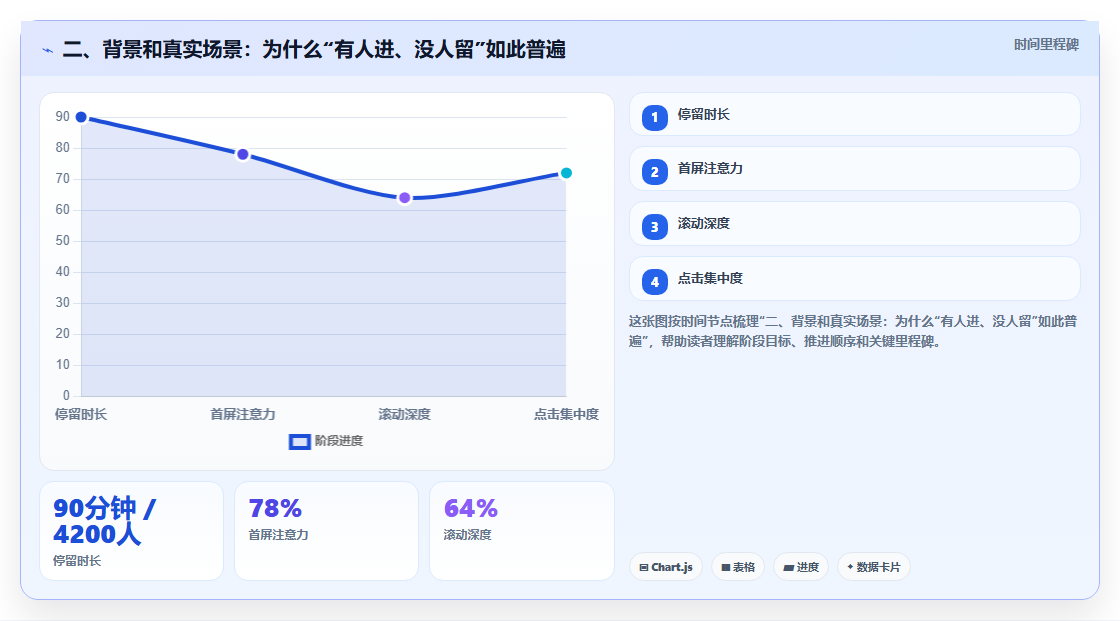The height and width of the screenshot is (621, 1120).
Task: Click the small icon inside the 表格 tag
Action: point(726,567)
